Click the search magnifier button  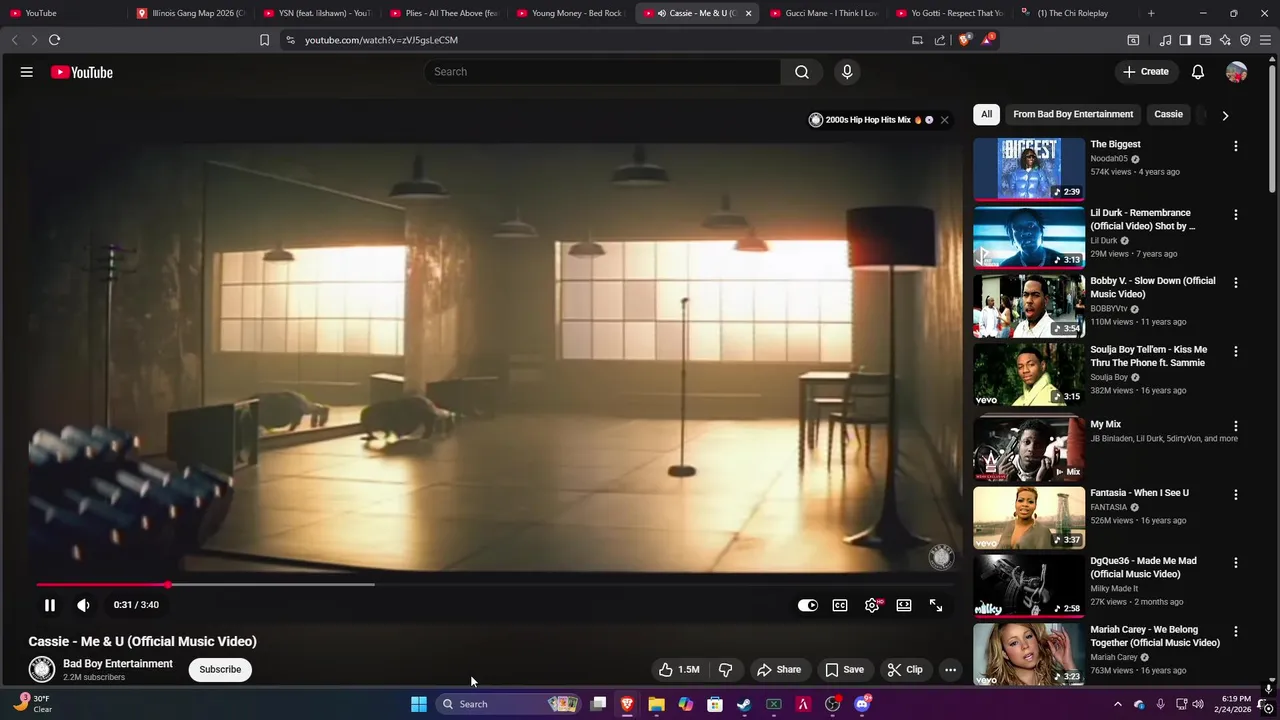(x=802, y=72)
